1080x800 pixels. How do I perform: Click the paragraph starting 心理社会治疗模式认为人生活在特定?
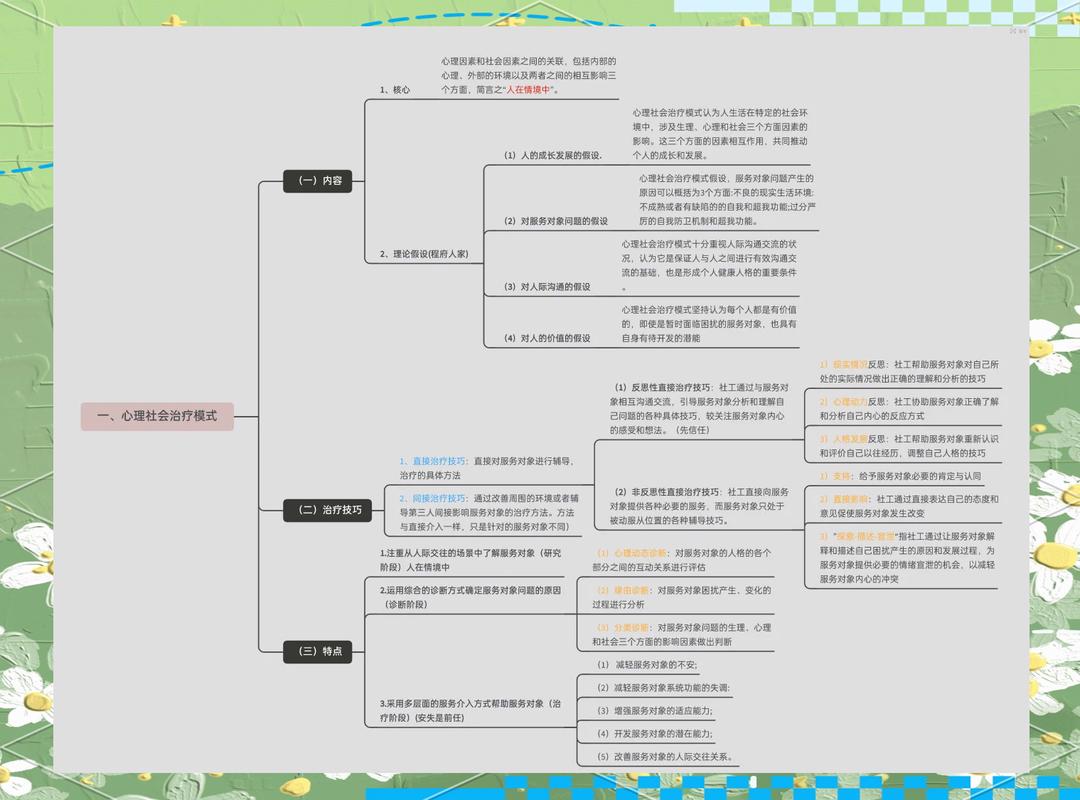(x=720, y=134)
